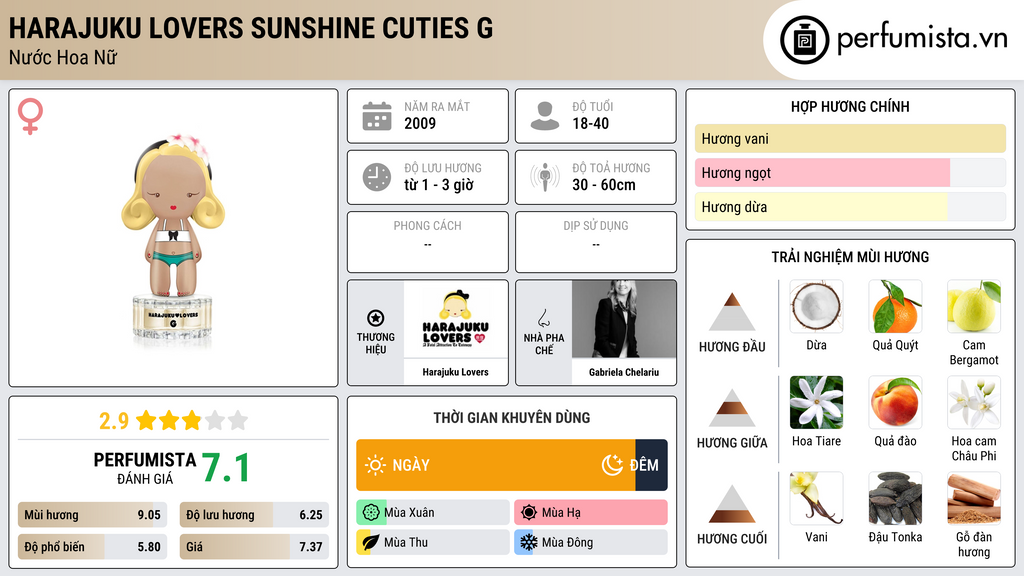Select the Mùa Thu season label

[406, 542]
